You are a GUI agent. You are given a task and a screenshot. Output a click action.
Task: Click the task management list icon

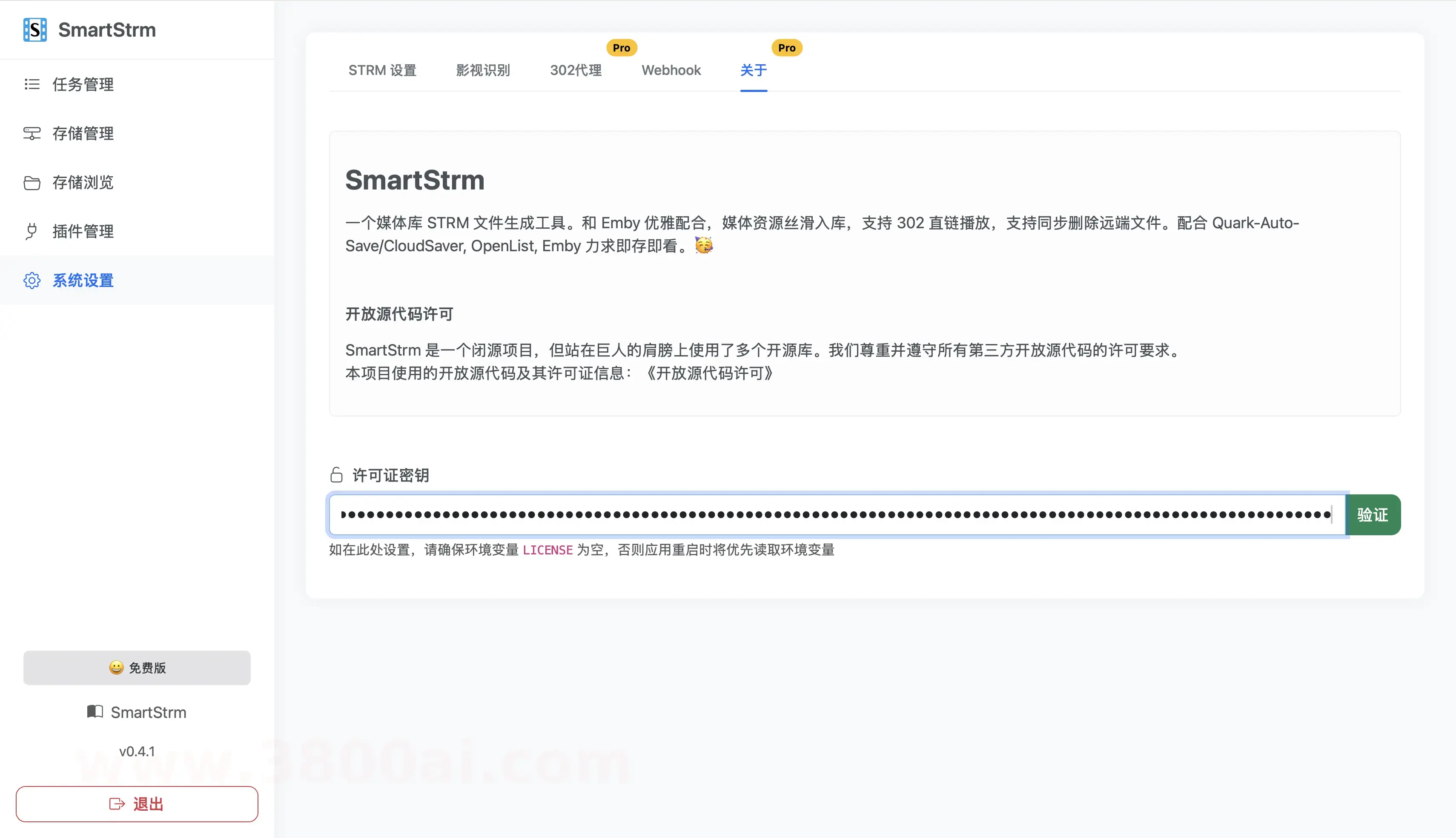click(32, 85)
